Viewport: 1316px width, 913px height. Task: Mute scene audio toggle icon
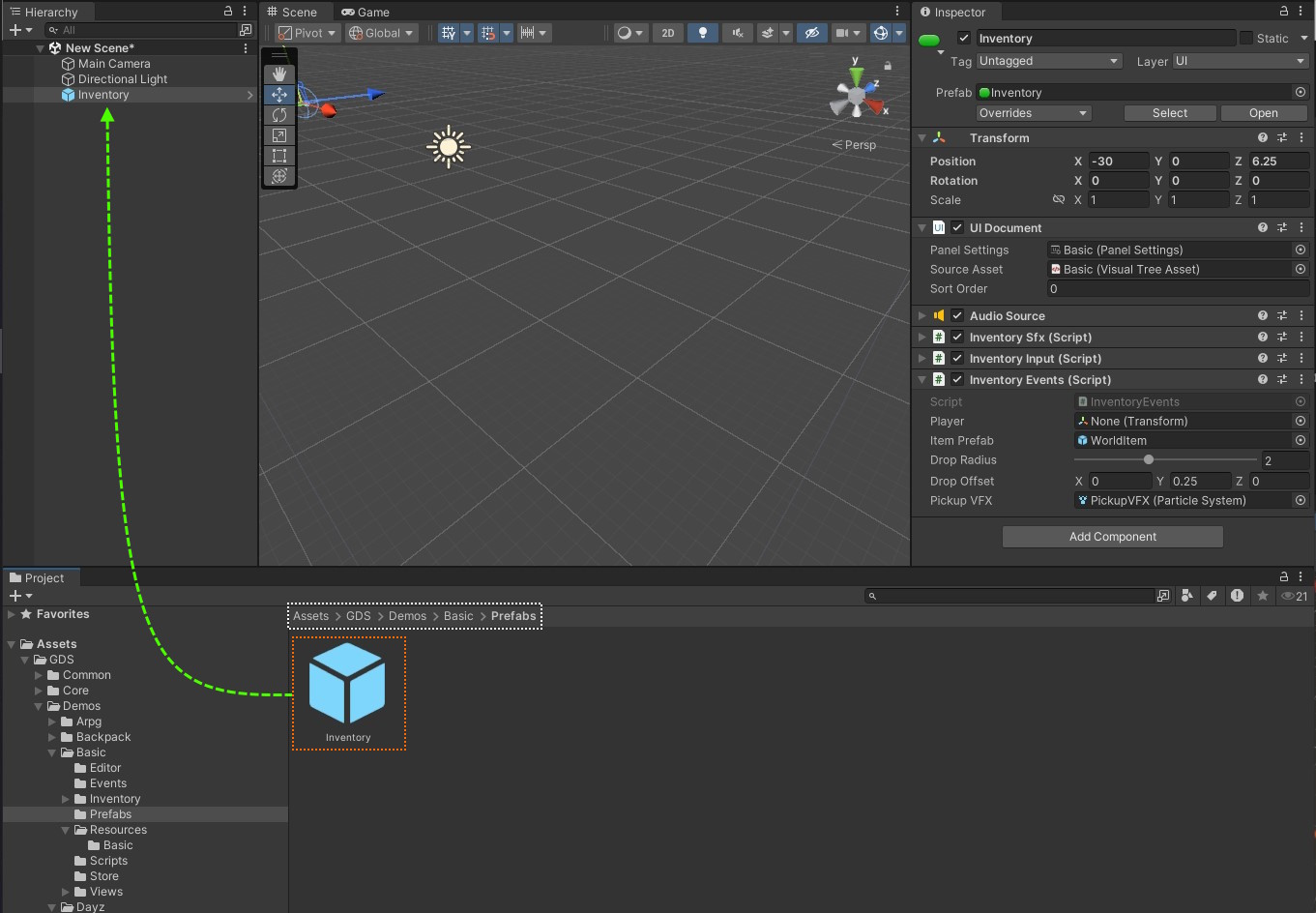(x=737, y=33)
